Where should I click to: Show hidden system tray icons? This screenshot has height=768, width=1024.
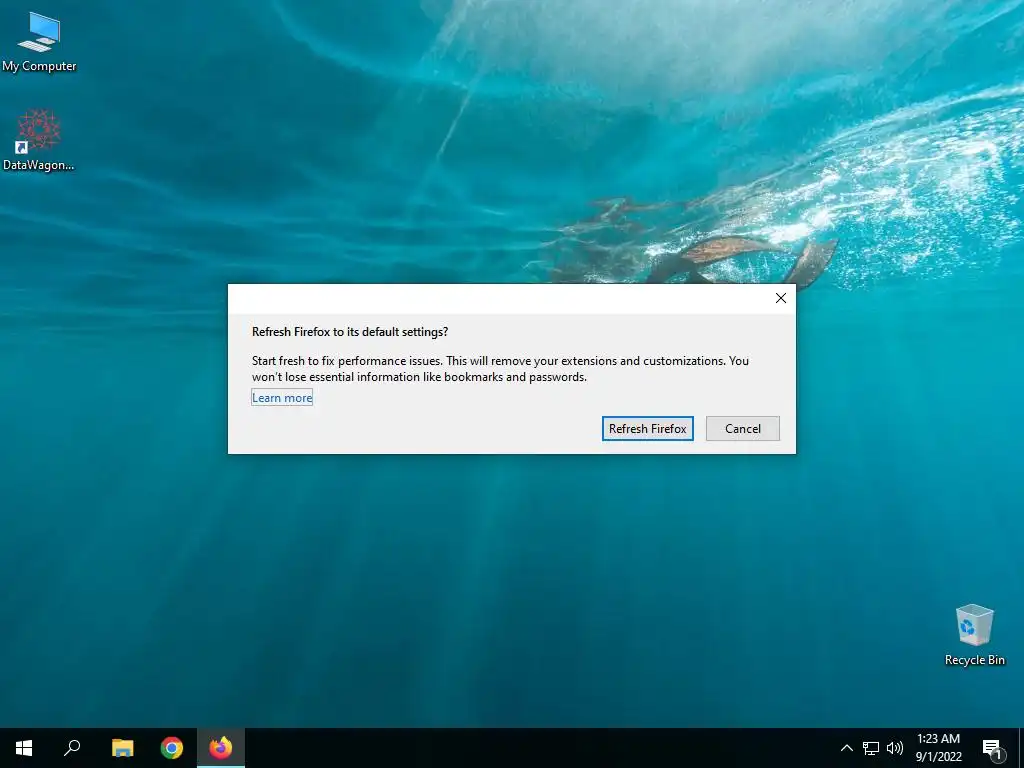(846, 748)
